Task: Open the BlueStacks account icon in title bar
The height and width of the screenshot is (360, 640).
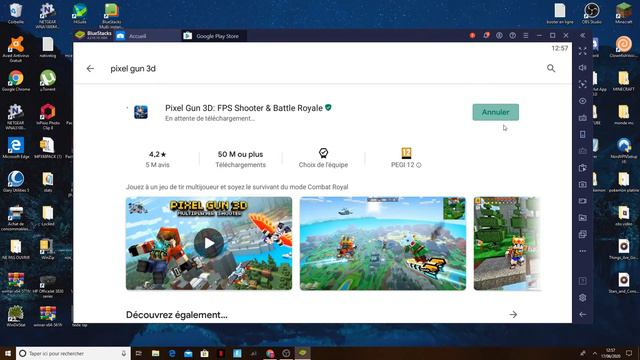Action: pos(499,36)
